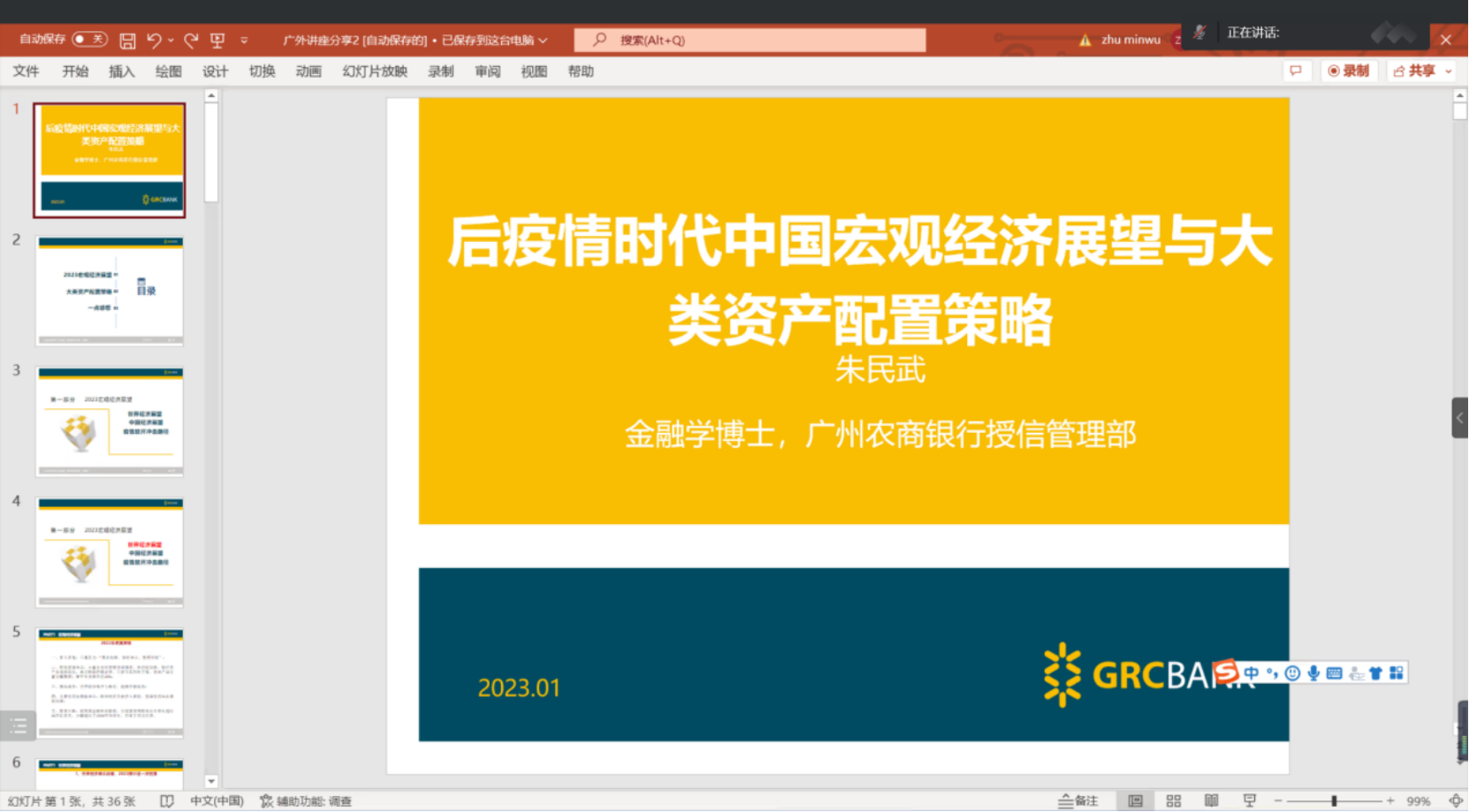Click the Undo arrow icon

(x=154, y=41)
